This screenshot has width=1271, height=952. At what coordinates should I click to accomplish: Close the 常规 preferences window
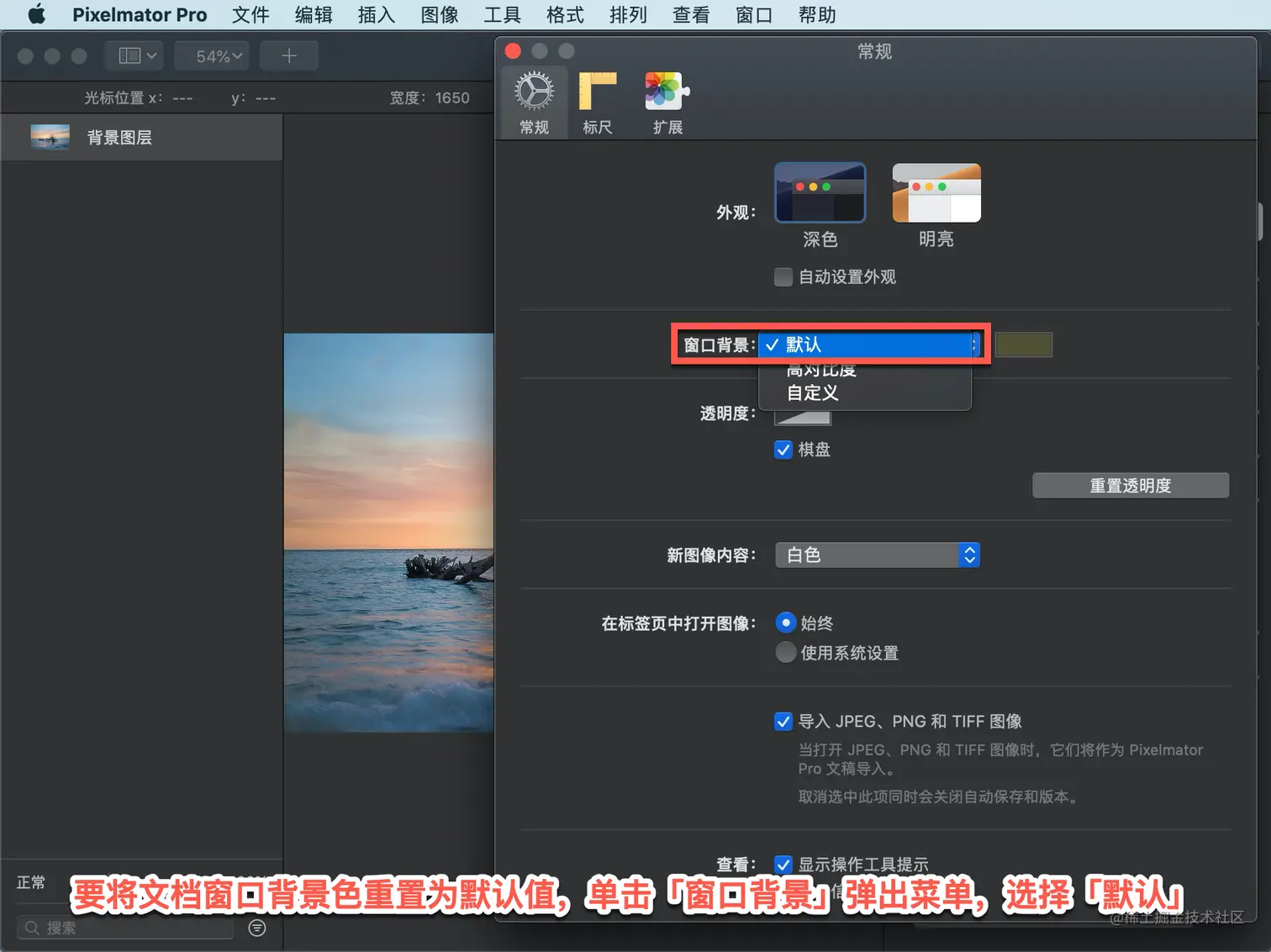click(514, 51)
